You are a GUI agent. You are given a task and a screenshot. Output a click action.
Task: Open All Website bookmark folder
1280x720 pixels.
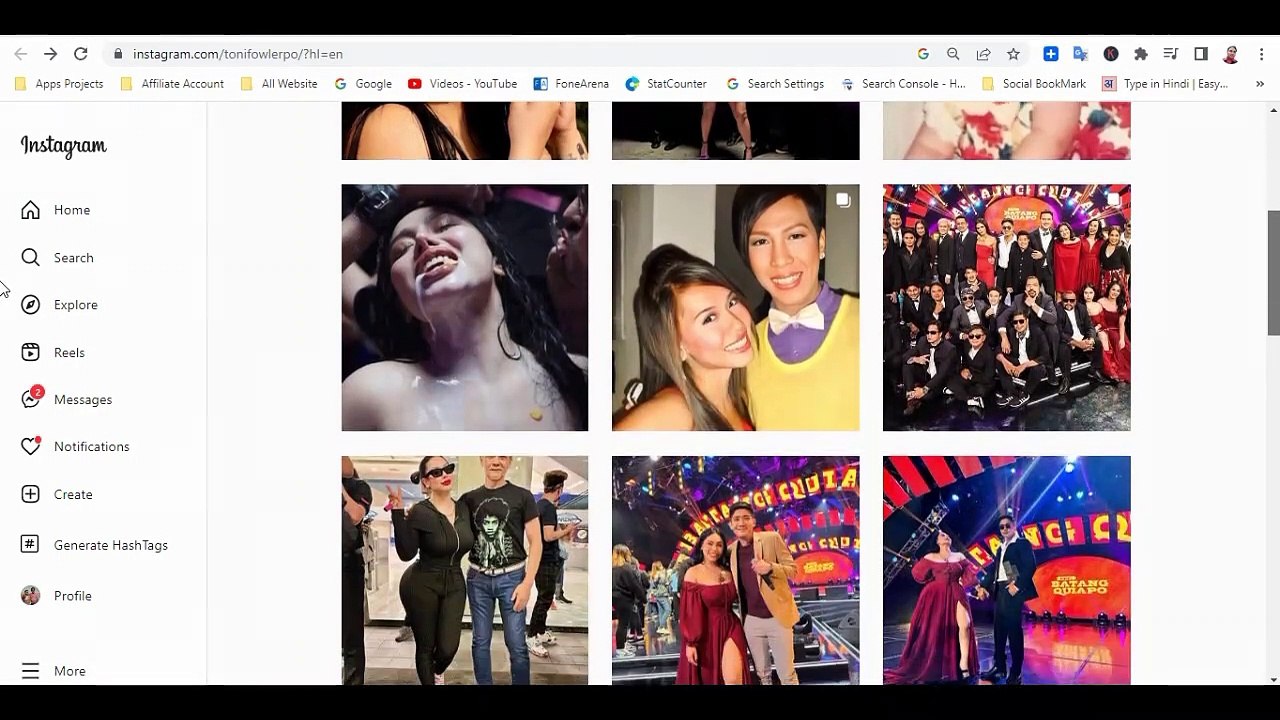(279, 84)
